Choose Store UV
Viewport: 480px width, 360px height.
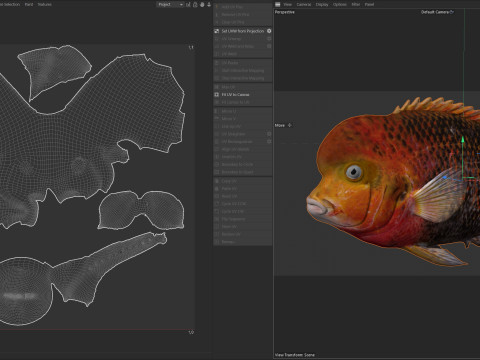243,227
